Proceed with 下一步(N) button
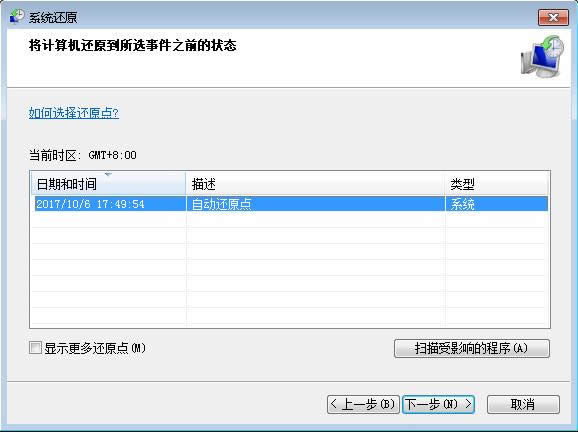 [438, 404]
